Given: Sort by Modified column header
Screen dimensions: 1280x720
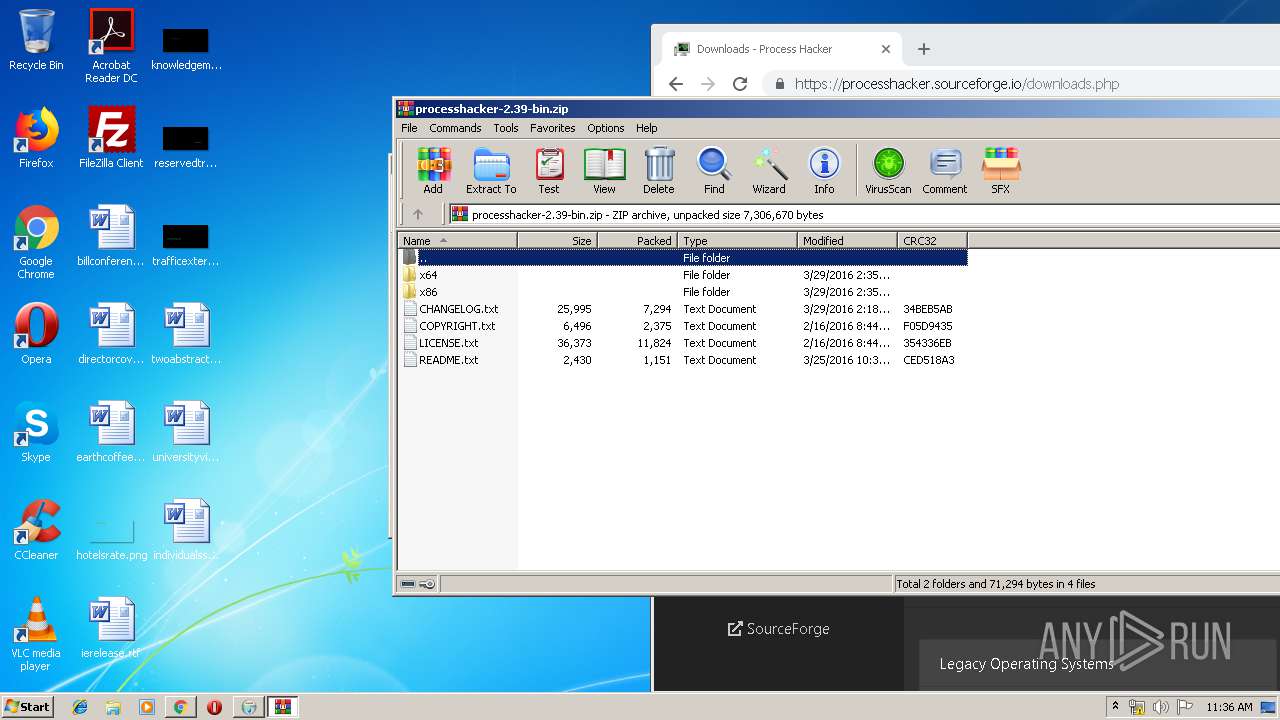Looking at the screenshot, I should click(848, 241).
